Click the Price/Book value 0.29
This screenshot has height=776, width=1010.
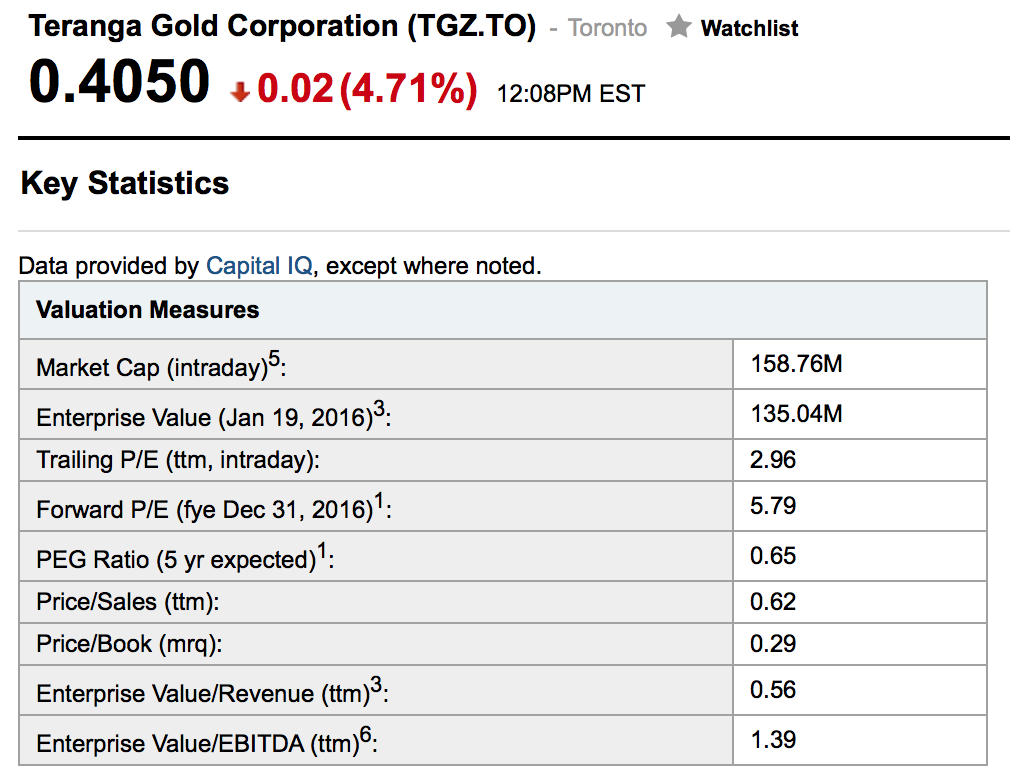pos(773,644)
